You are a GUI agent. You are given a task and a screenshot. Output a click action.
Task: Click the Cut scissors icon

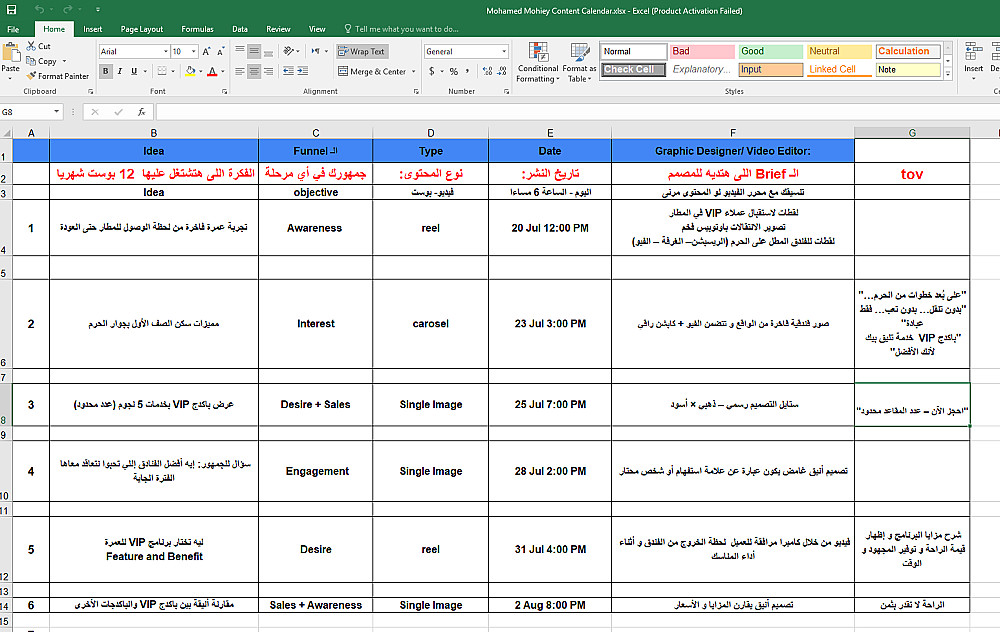[x=31, y=46]
